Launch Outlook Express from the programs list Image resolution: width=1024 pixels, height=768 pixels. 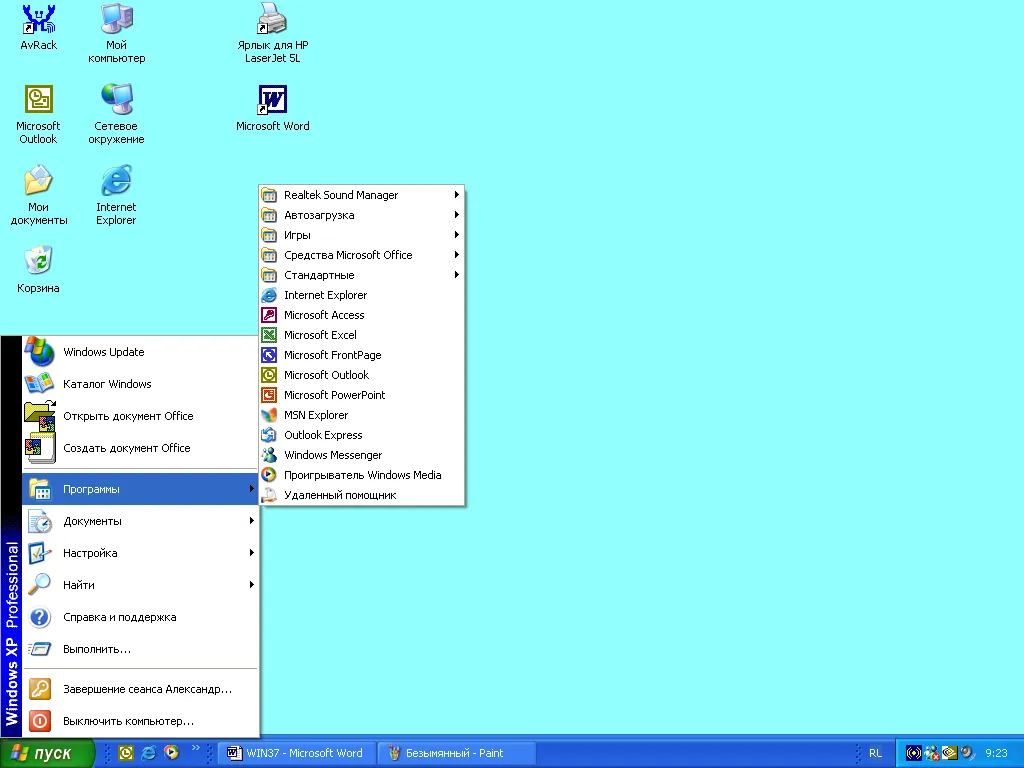362,435
